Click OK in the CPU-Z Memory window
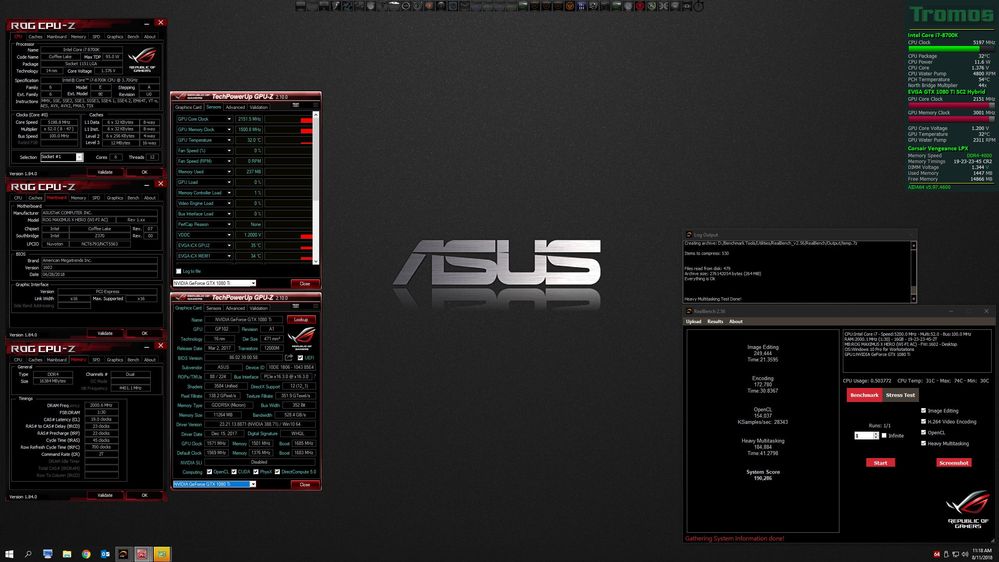This screenshot has height=562, width=999. (144, 495)
